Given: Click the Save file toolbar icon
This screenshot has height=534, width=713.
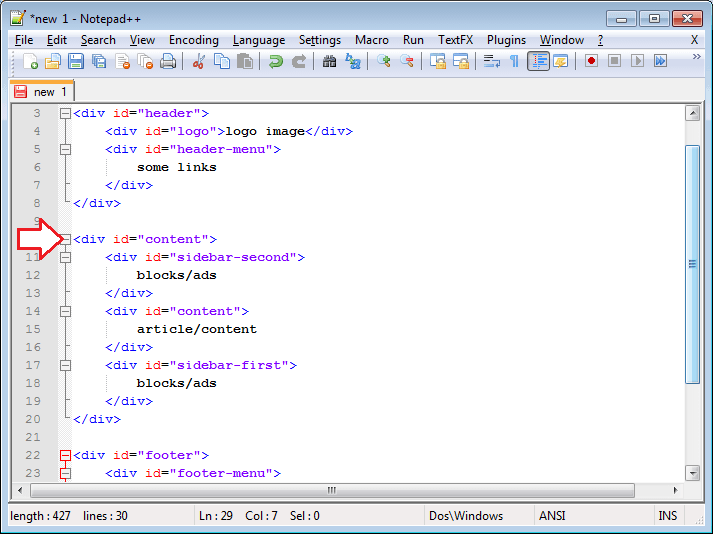Looking at the screenshot, I should [x=76, y=61].
